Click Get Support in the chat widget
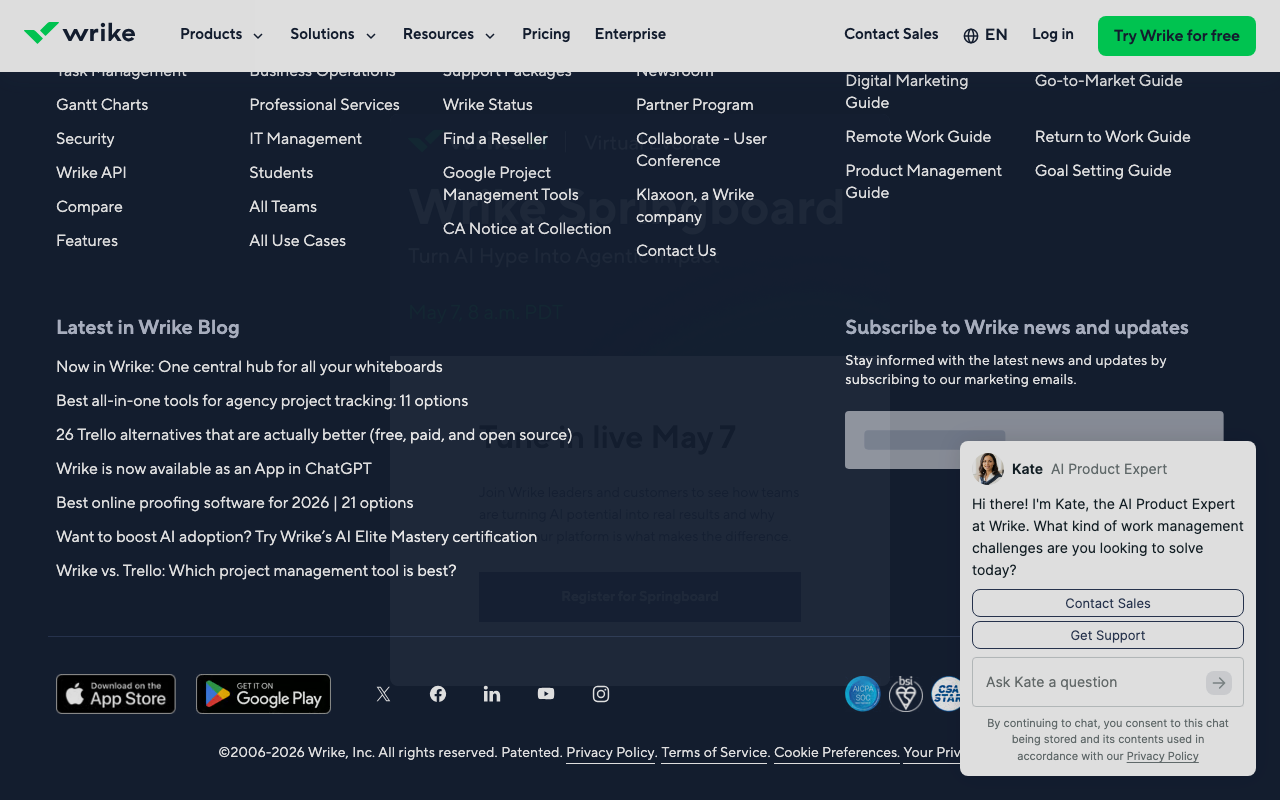Image resolution: width=1280 pixels, height=800 pixels. coord(1108,635)
